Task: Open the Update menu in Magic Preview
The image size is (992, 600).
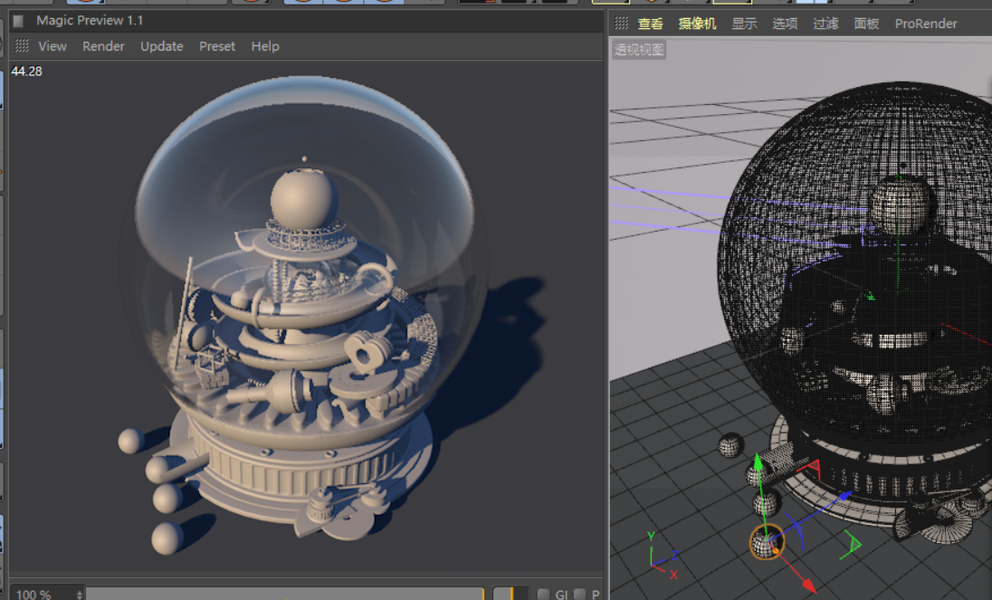Action: [x=161, y=46]
